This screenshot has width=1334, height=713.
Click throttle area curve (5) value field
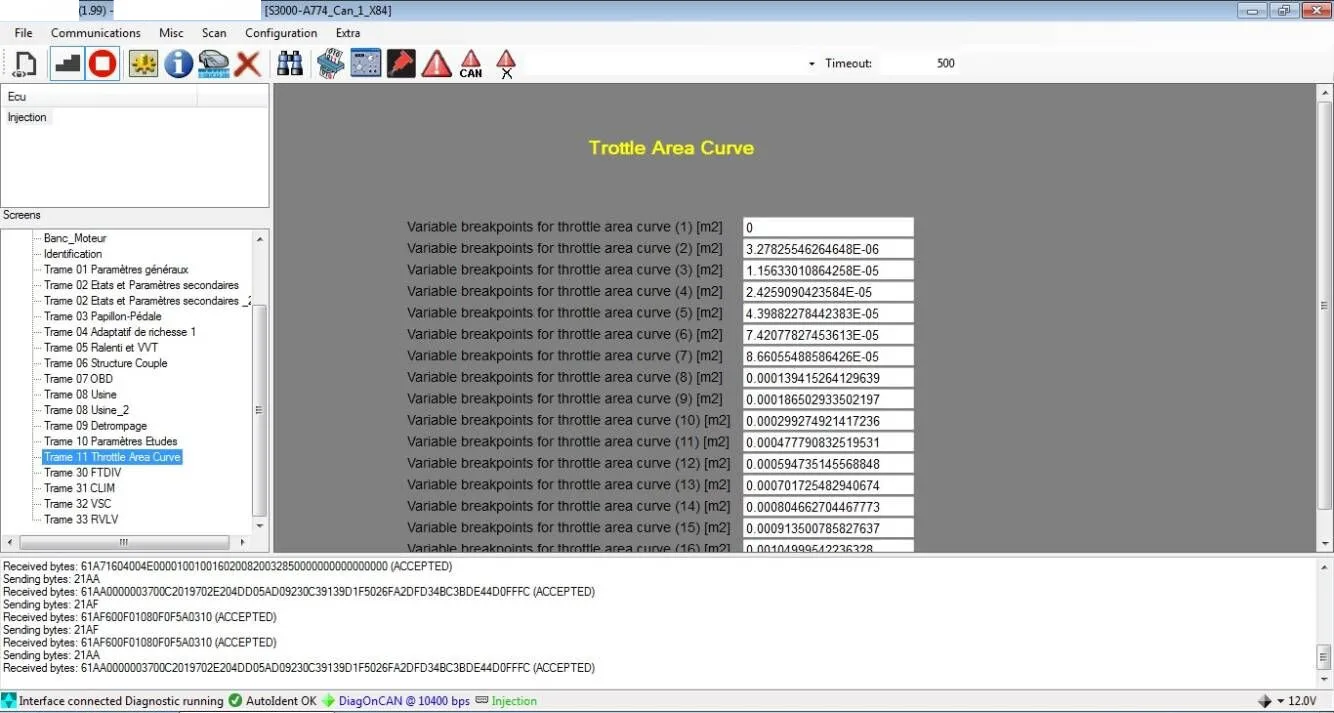coord(828,313)
